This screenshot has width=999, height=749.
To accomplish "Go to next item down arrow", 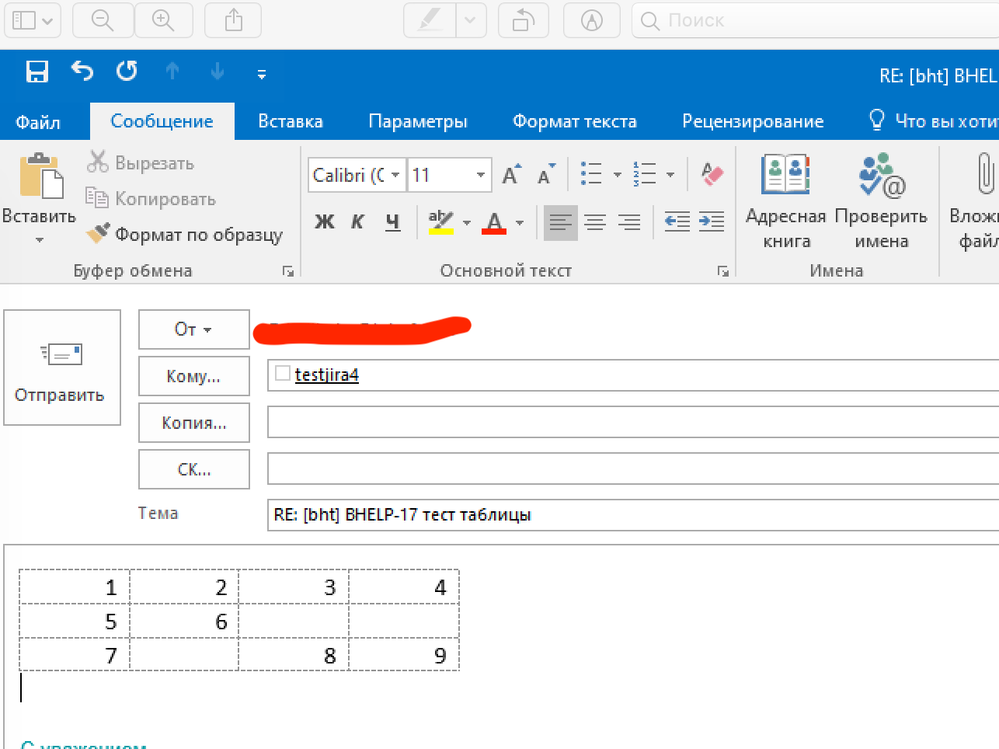I will click(217, 71).
